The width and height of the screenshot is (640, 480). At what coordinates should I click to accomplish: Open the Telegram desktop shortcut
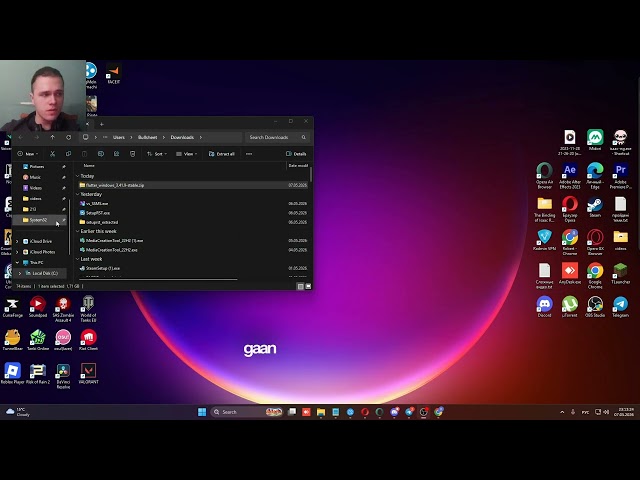[x=620, y=307]
